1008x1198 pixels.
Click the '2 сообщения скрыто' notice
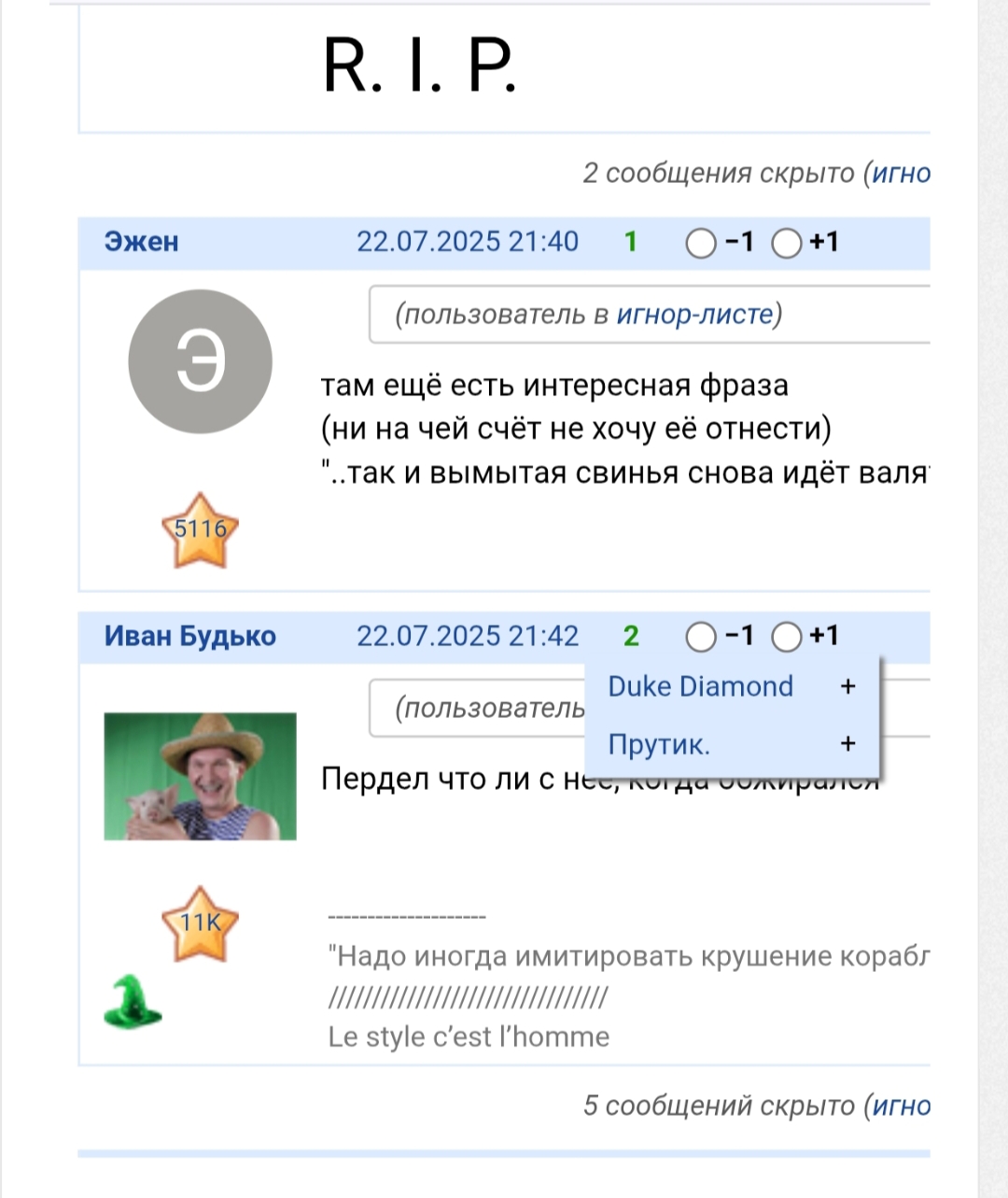tap(718, 174)
